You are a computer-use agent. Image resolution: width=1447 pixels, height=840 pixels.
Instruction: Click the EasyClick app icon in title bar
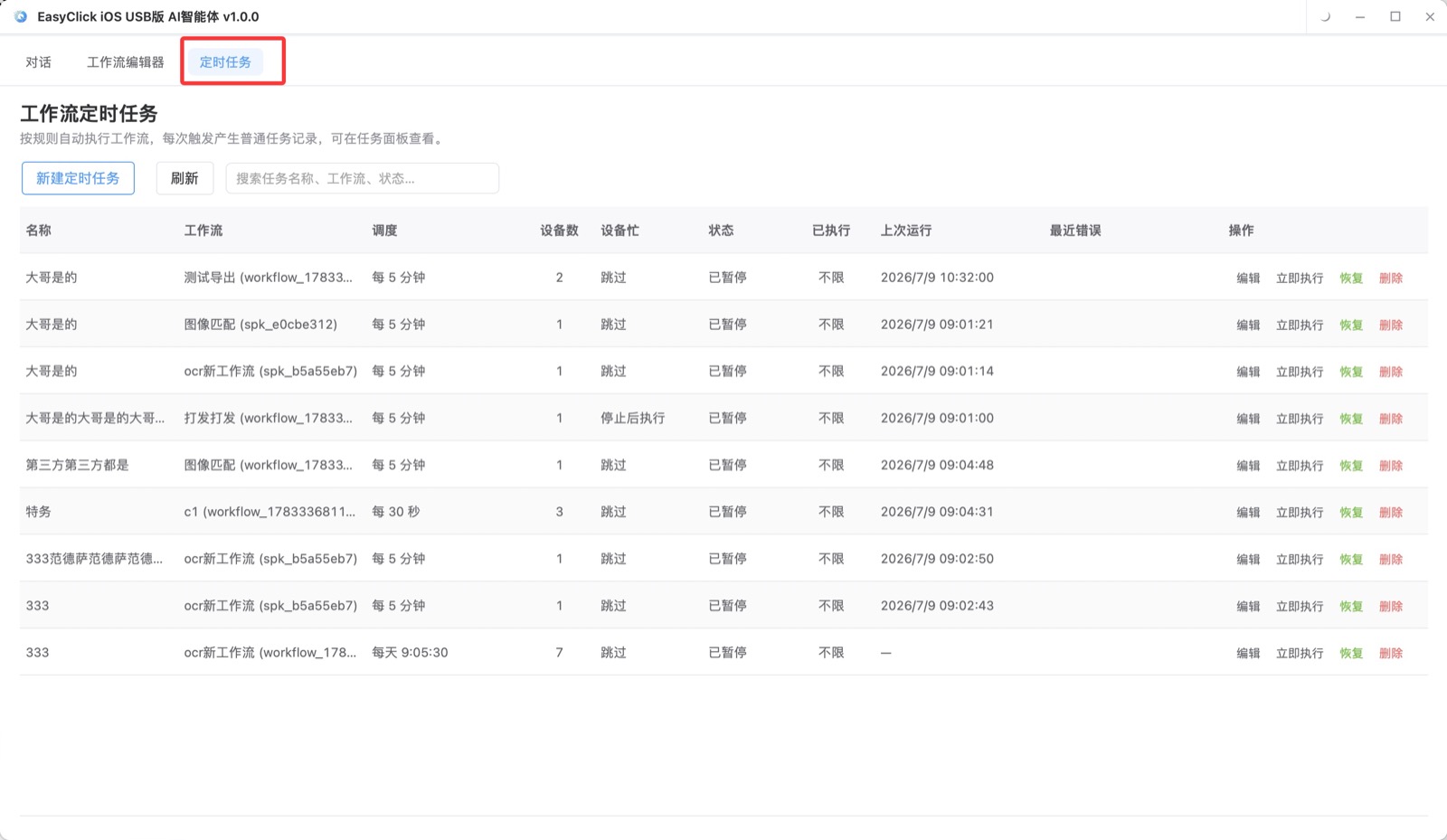21,16
